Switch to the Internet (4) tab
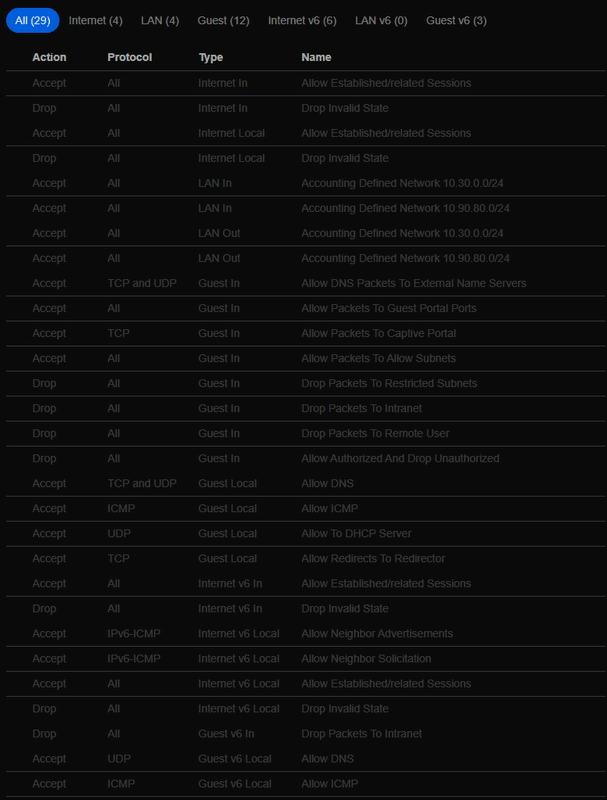The width and height of the screenshot is (607, 800). pos(96,20)
